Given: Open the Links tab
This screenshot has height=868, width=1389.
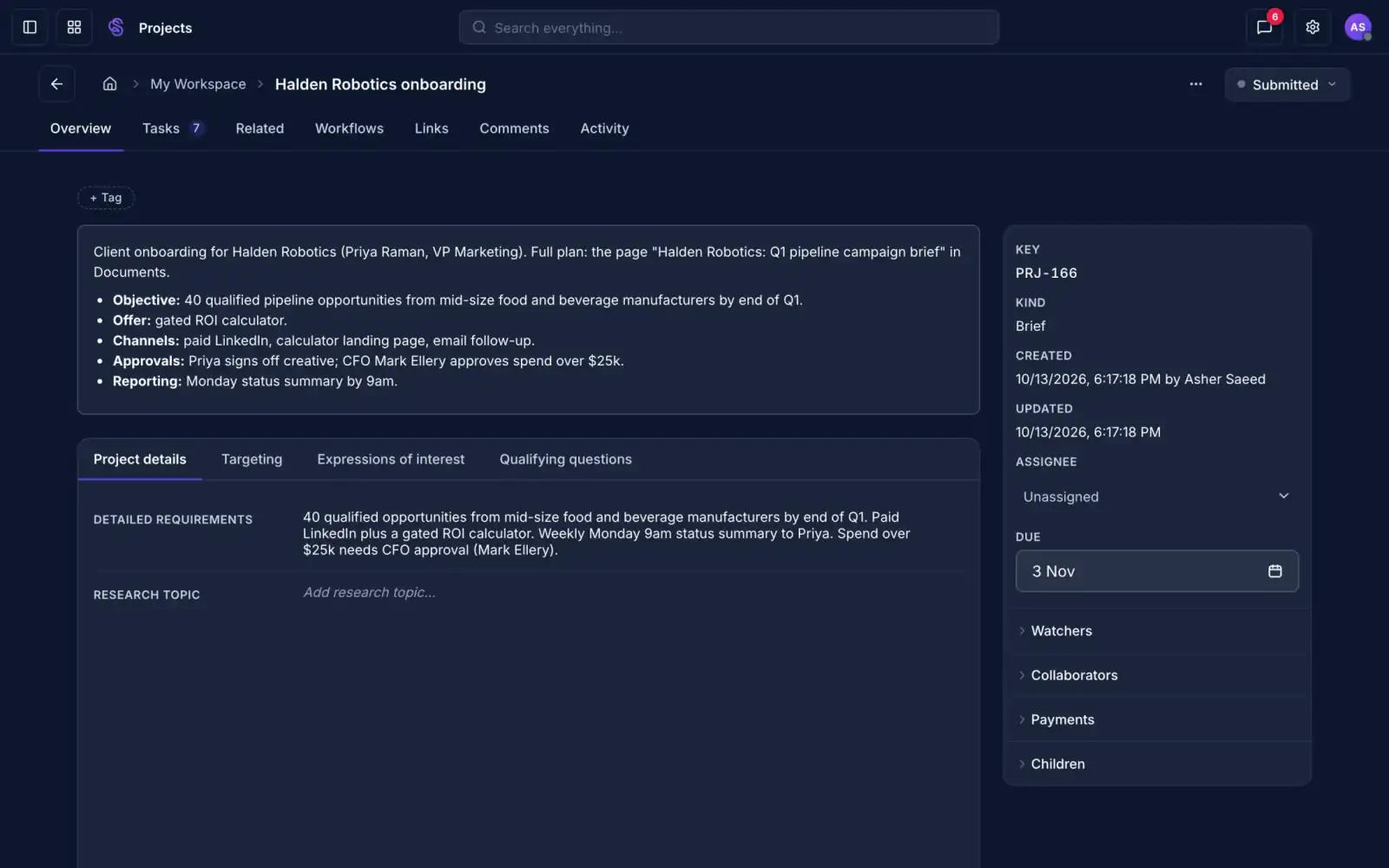Looking at the screenshot, I should point(431,128).
